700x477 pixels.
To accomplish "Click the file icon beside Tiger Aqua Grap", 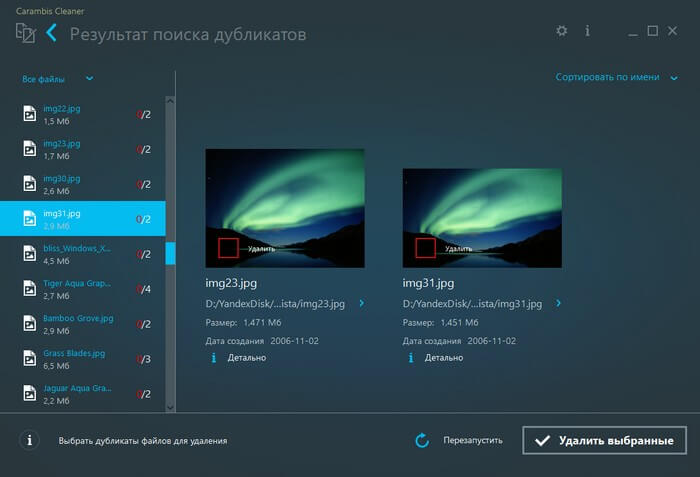I will click(x=29, y=289).
